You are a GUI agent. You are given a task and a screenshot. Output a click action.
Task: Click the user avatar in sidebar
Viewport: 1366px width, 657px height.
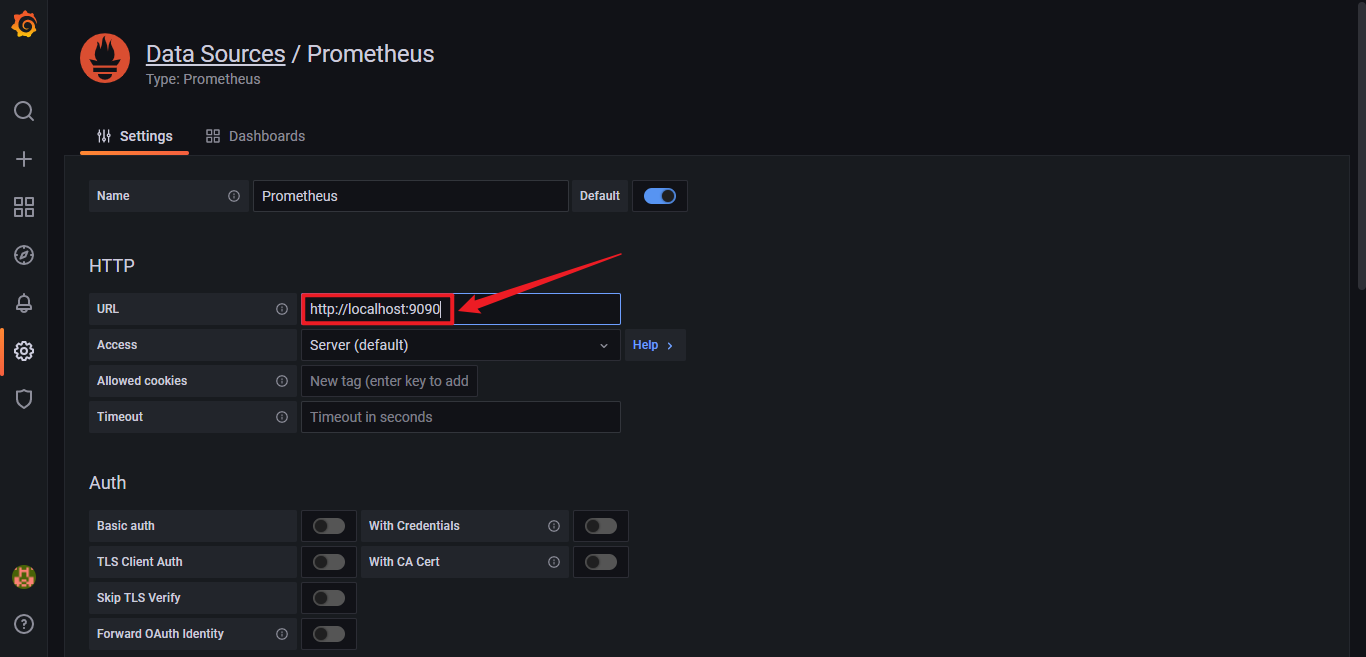(24, 577)
